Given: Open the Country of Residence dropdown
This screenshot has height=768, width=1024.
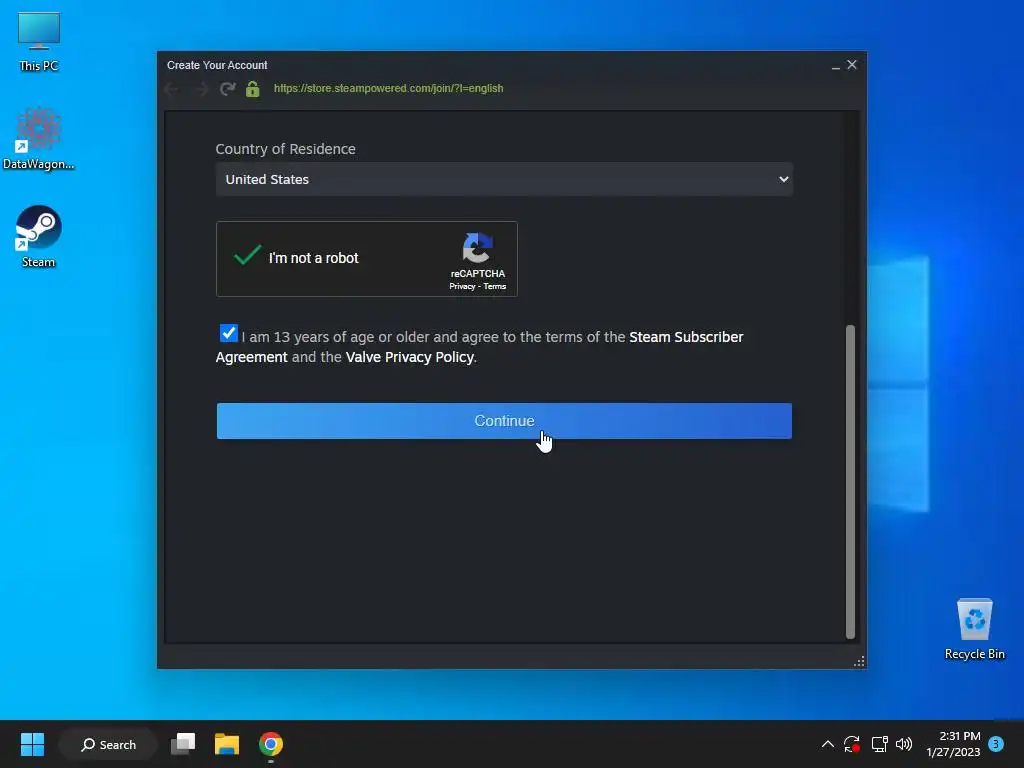Looking at the screenshot, I should click(504, 180).
